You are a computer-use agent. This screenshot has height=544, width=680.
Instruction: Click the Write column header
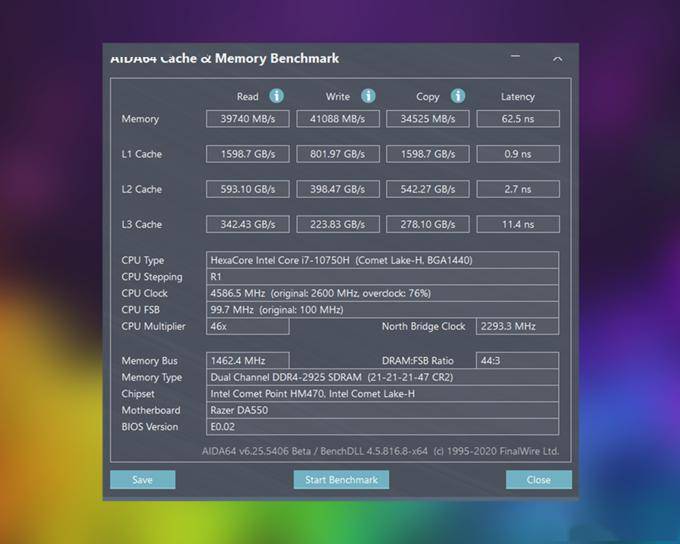click(x=338, y=97)
